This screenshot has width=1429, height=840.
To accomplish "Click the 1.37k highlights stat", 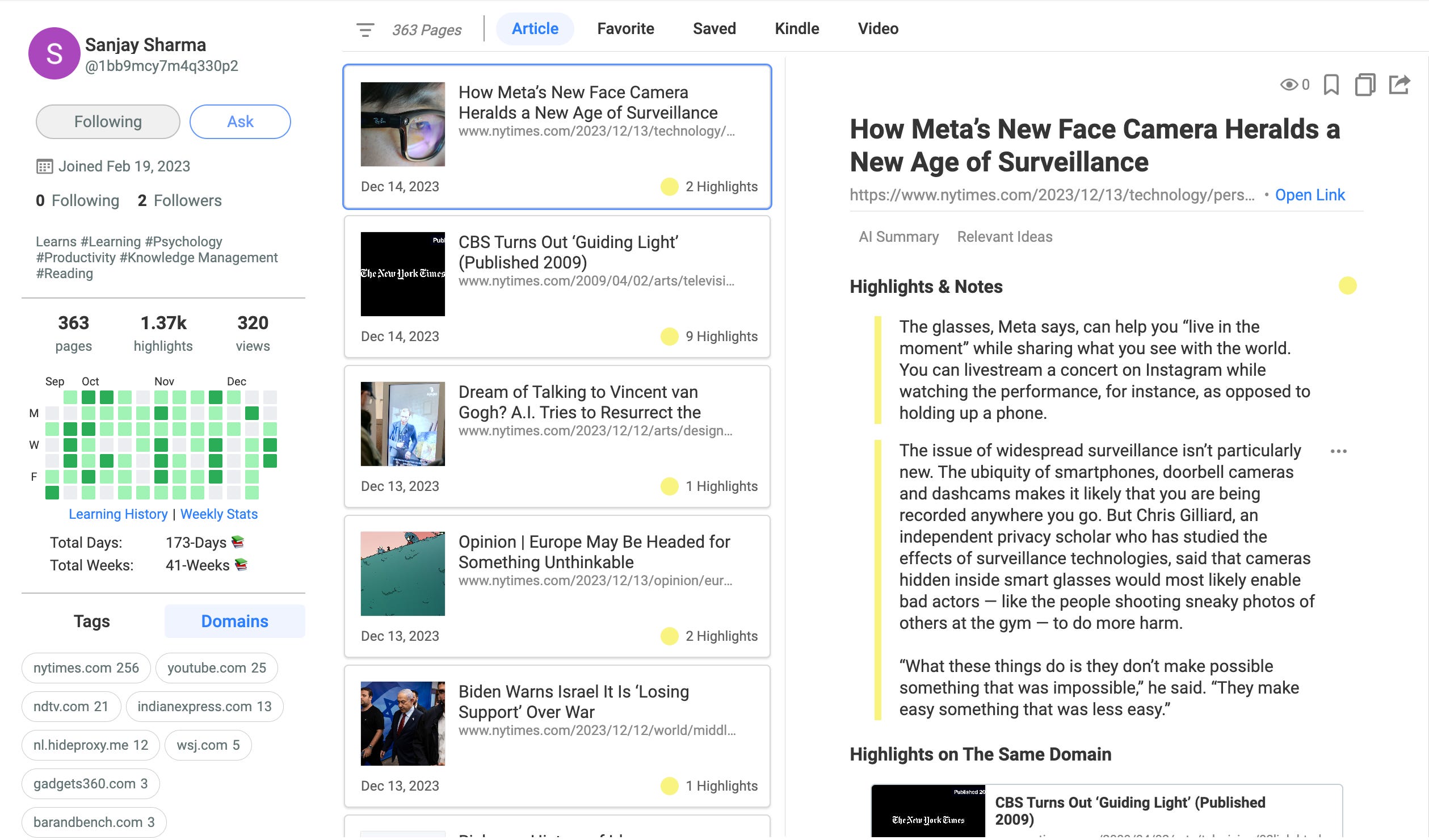I will (x=163, y=334).
